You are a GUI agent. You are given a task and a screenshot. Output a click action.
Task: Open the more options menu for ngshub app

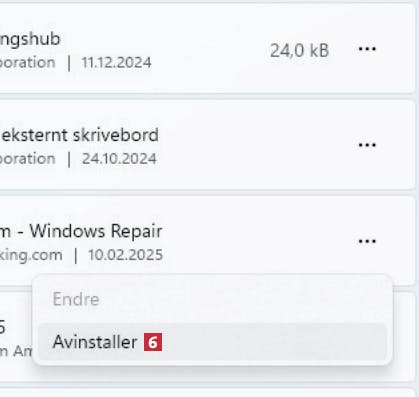(x=367, y=49)
